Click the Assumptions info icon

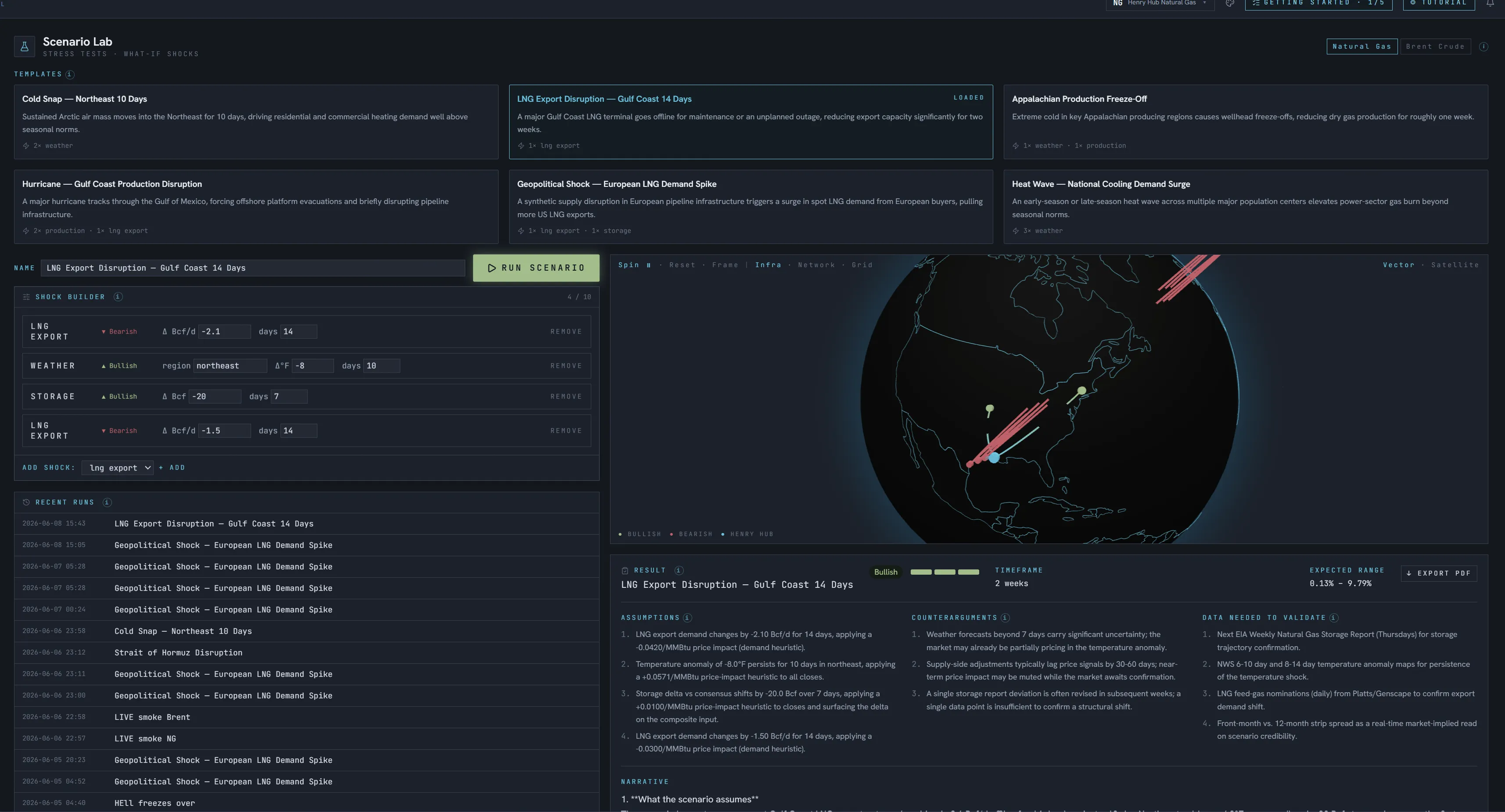coord(687,618)
